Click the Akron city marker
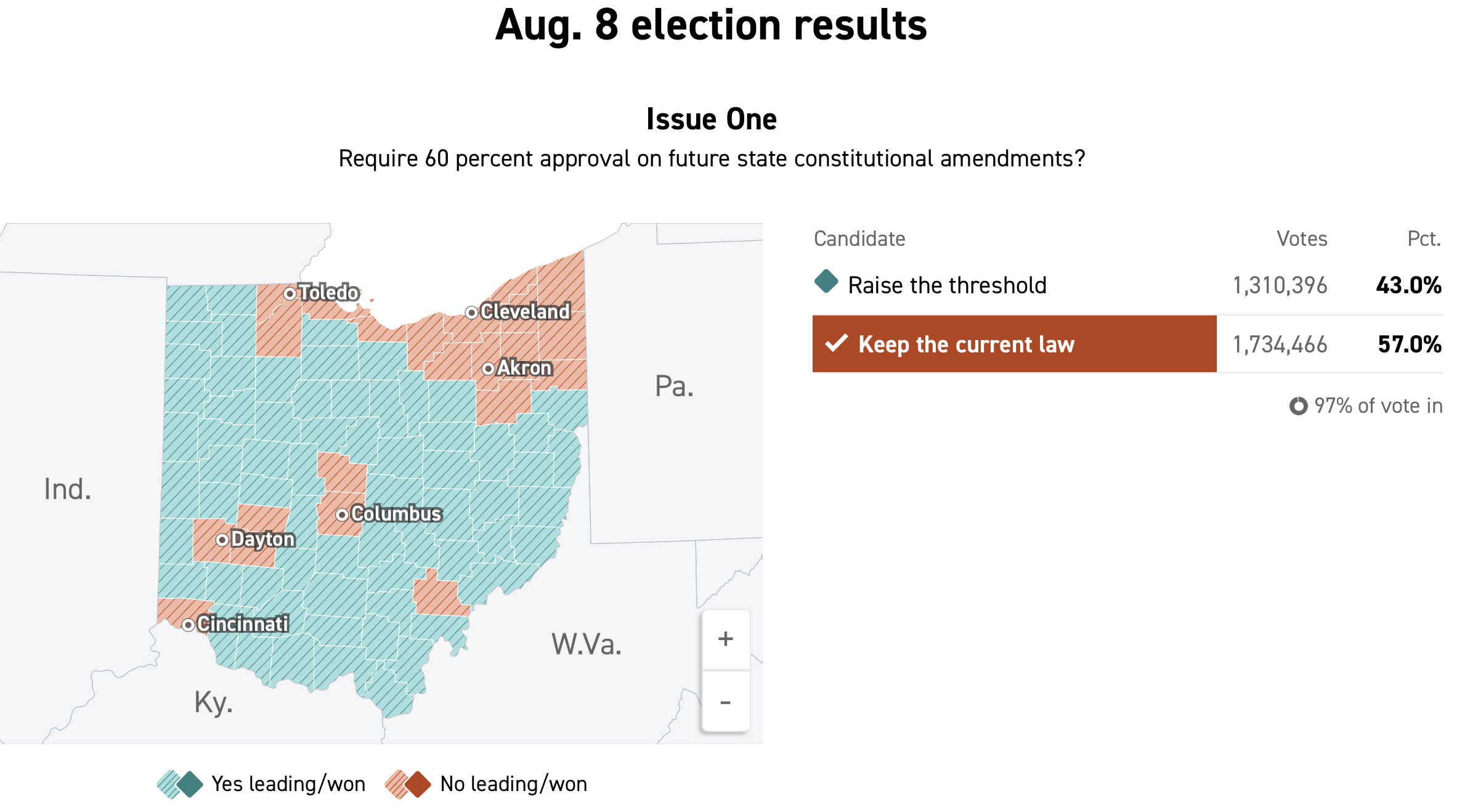 pos(488,368)
